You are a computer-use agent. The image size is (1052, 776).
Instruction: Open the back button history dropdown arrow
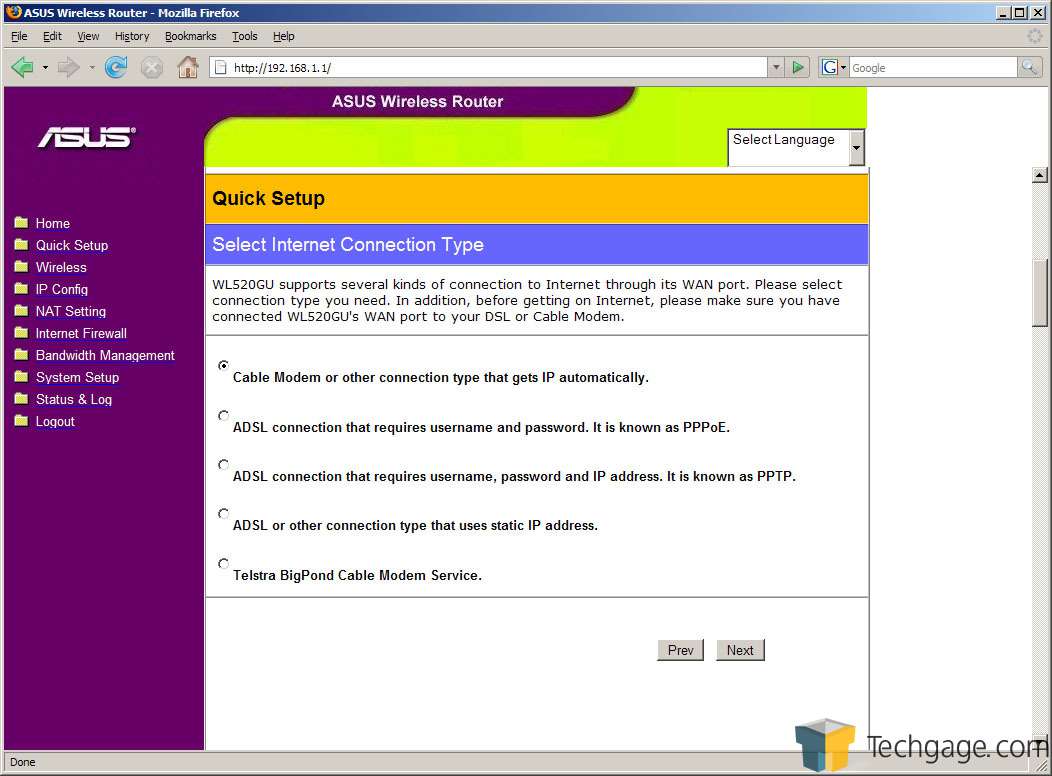click(45, 67)
